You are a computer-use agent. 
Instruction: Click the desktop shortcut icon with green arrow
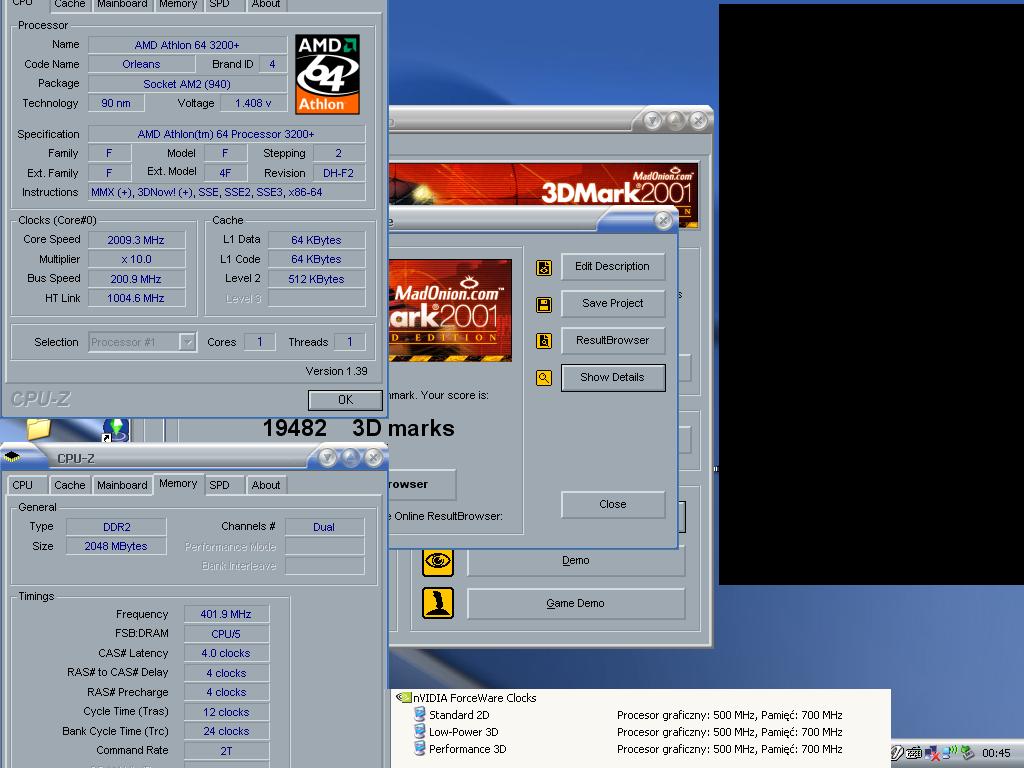[116, 430]
